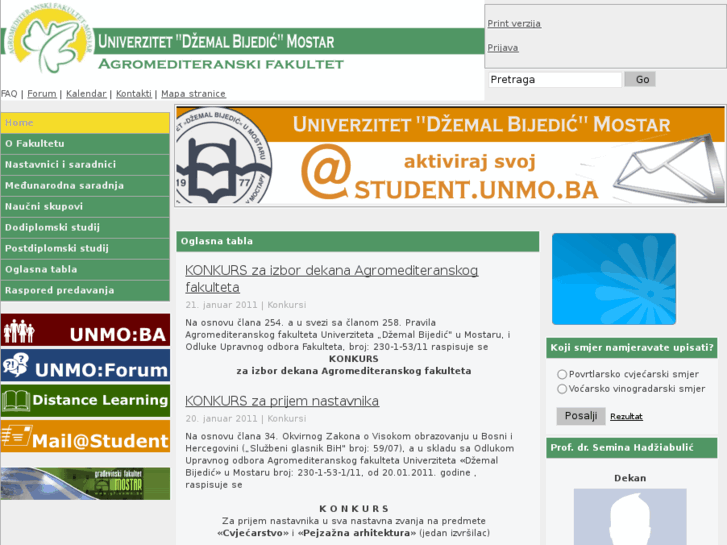The image size is (727, 545).
Task: Go to the Home menu item
Action: (85, 123)
